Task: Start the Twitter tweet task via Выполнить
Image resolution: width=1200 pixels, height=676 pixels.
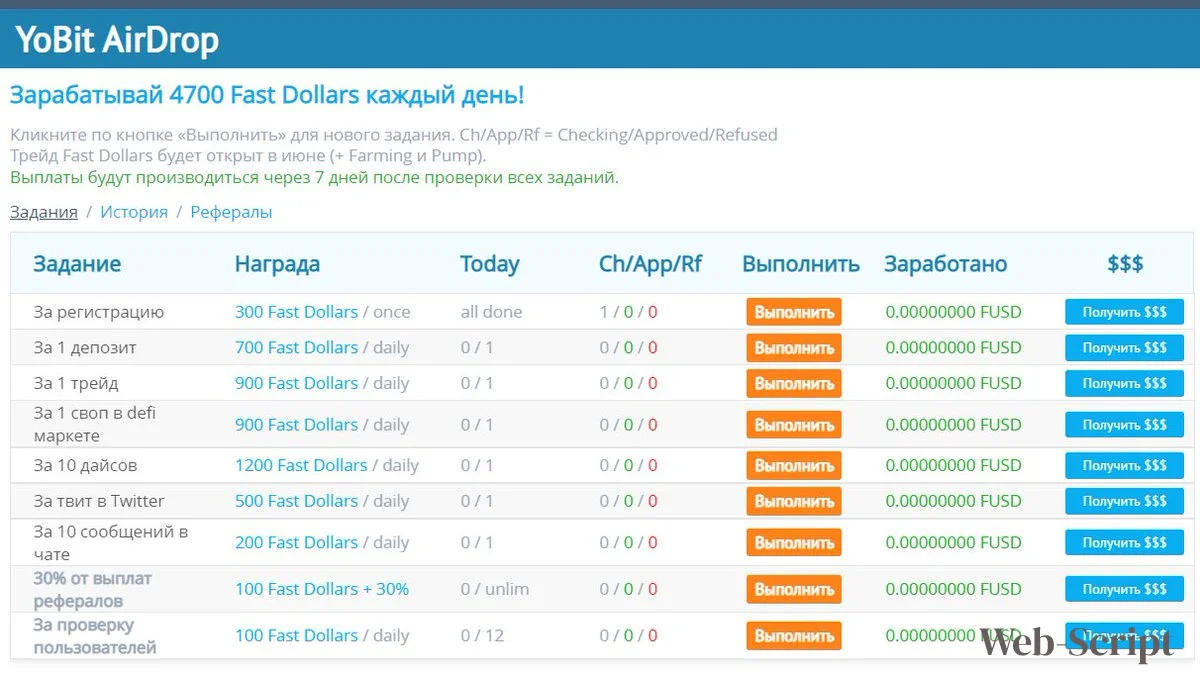Action: click(x=794, y=501)
